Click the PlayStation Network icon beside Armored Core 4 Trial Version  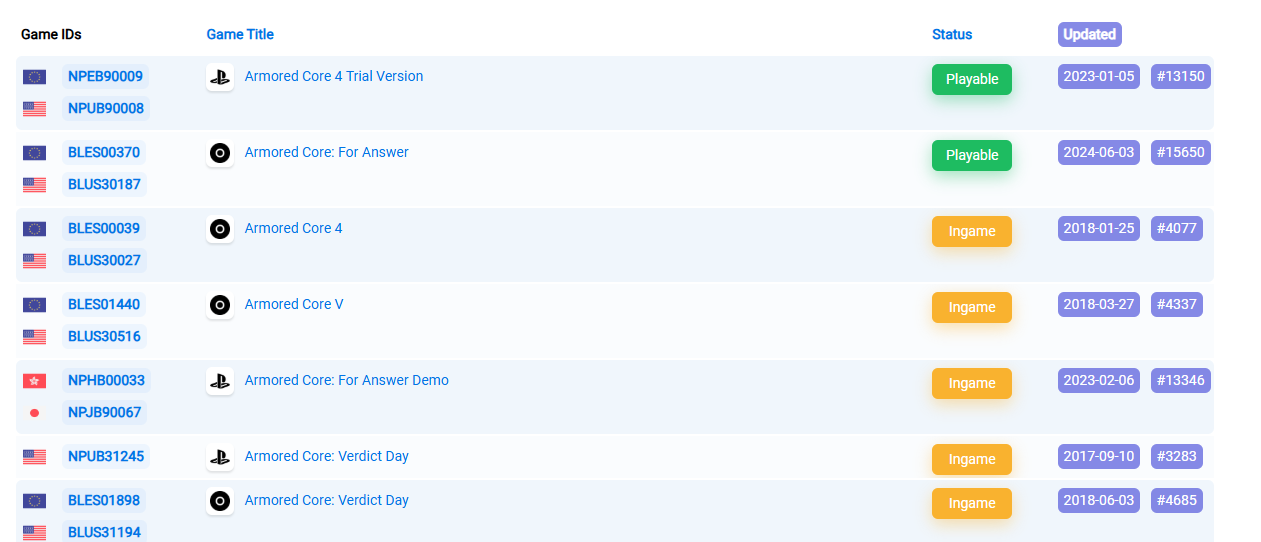click(220, 77)
